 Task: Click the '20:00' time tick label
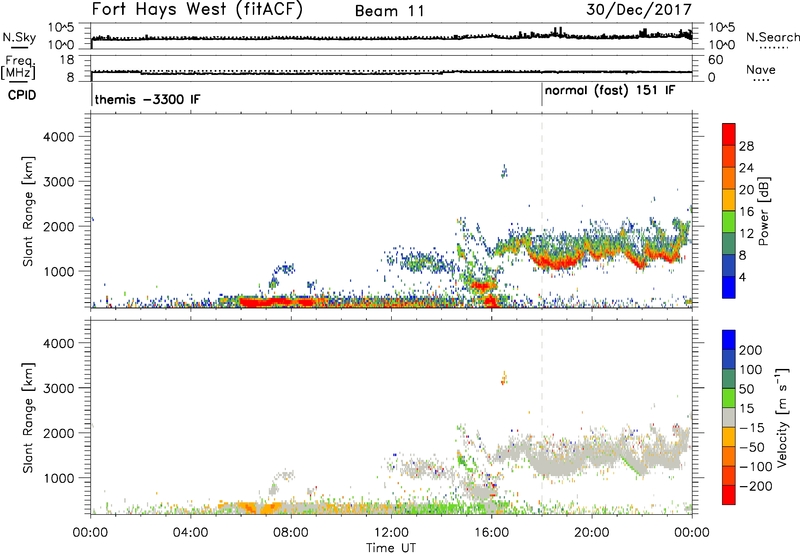(592, 533)
